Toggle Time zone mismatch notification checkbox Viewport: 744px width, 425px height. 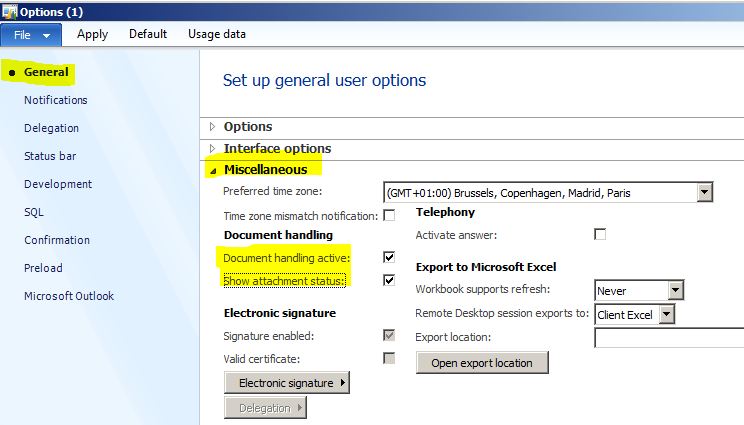389,216
